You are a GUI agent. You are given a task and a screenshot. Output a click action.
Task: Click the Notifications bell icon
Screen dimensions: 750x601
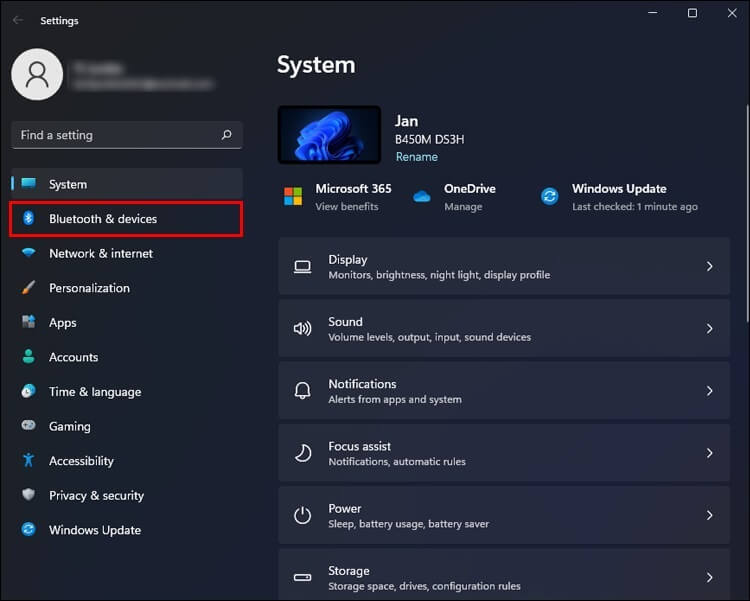(302, 391)
